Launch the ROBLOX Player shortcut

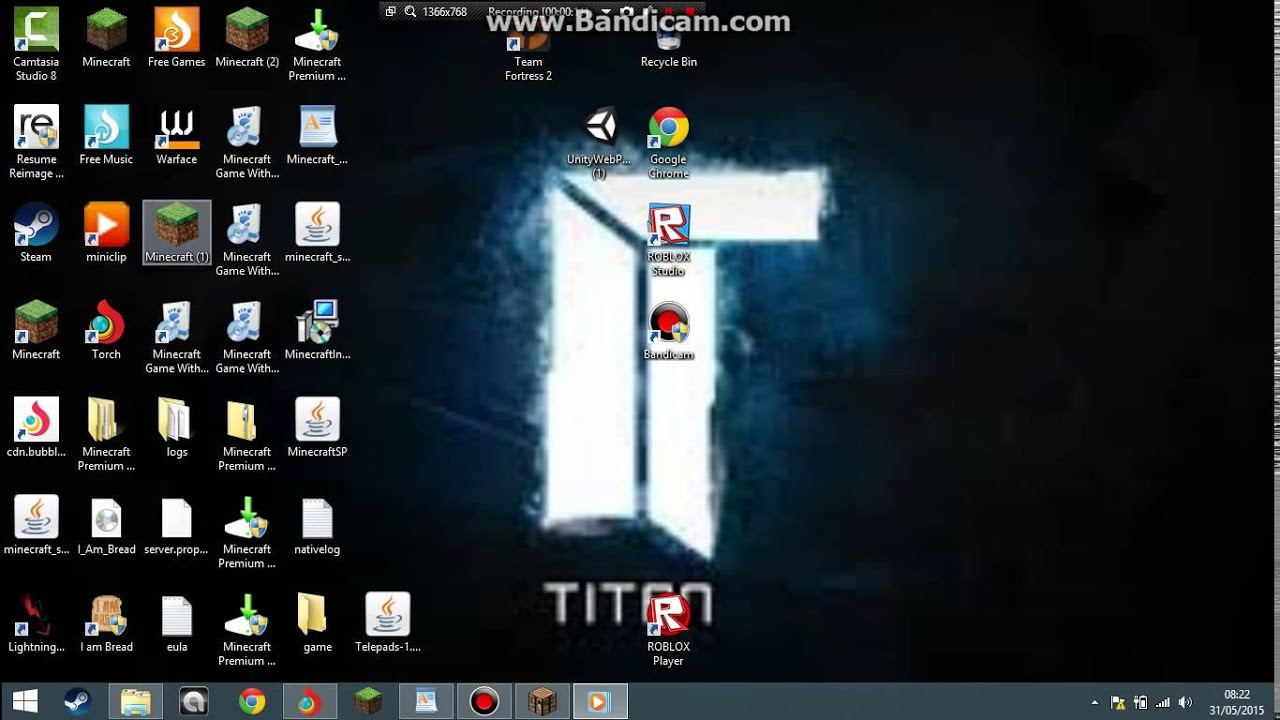[668, 630]
